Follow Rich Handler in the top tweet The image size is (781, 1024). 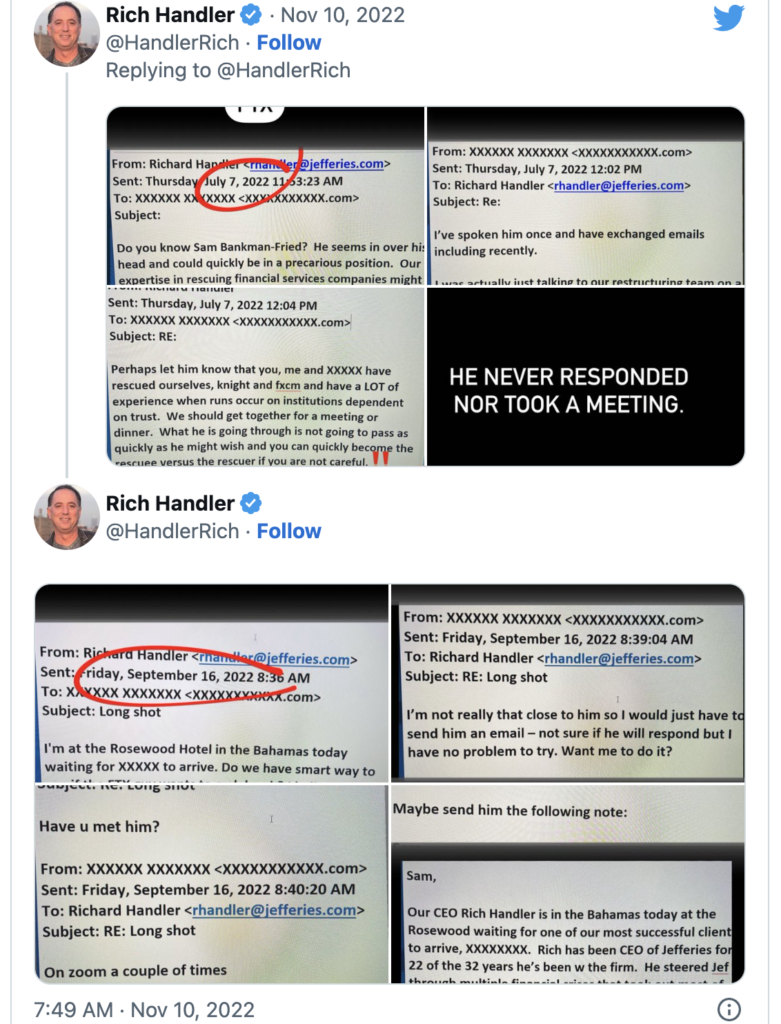pyautogui.click(x=289, y=42)
